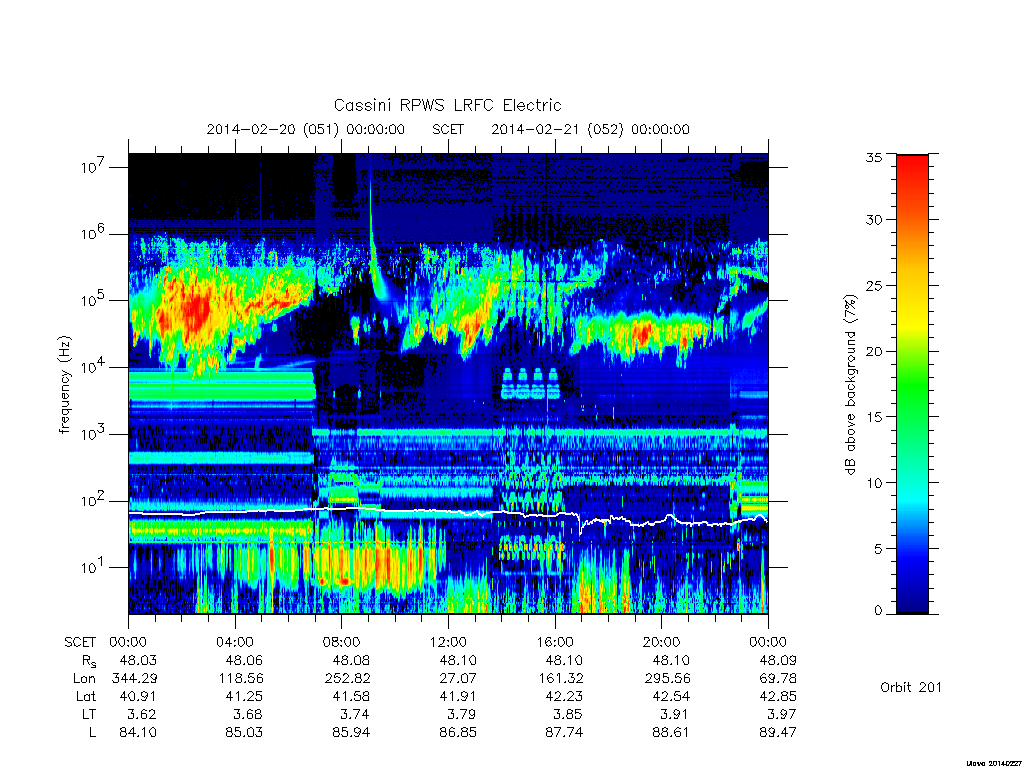Click the 10^4 frequency axis tick label
The image size is (1024, 768).
point(94,367)
